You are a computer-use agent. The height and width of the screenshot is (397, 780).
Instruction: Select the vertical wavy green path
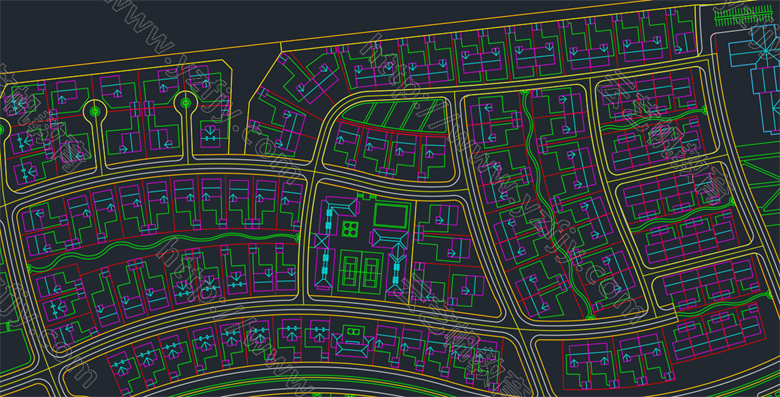557,204
